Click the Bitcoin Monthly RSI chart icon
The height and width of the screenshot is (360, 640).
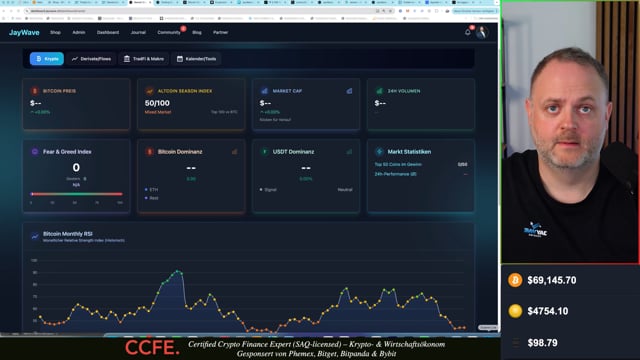[x=35, y=236]
